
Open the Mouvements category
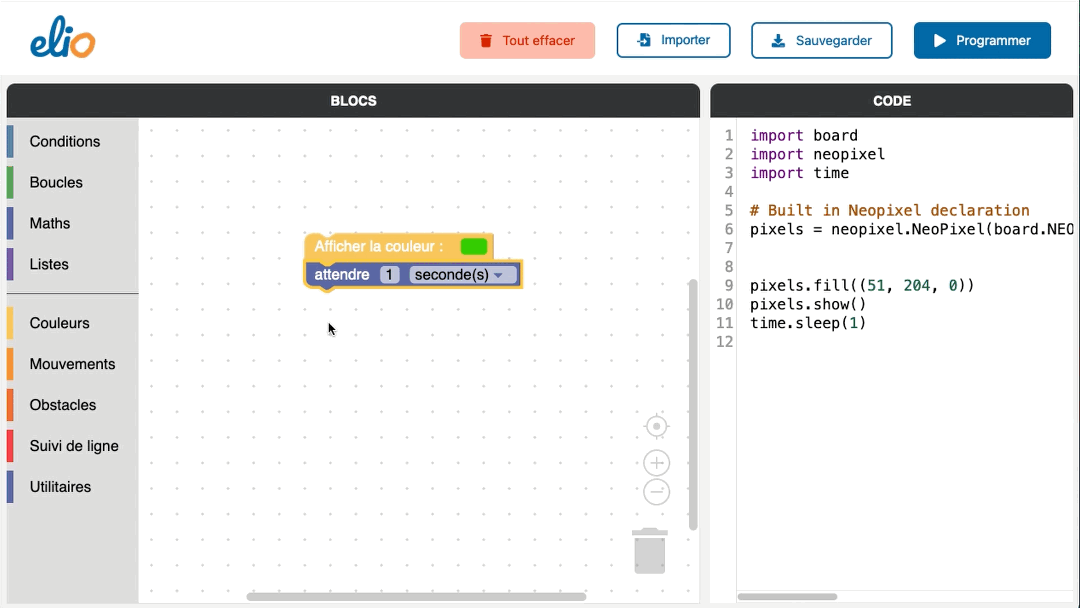pyautogui.click(x=72, y=364)
